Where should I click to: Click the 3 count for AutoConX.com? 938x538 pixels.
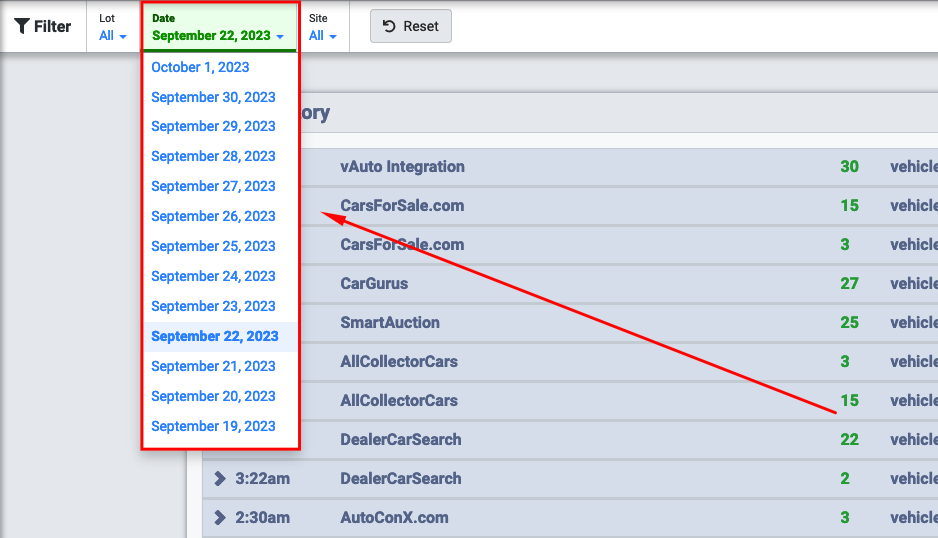tap(844, 517)
